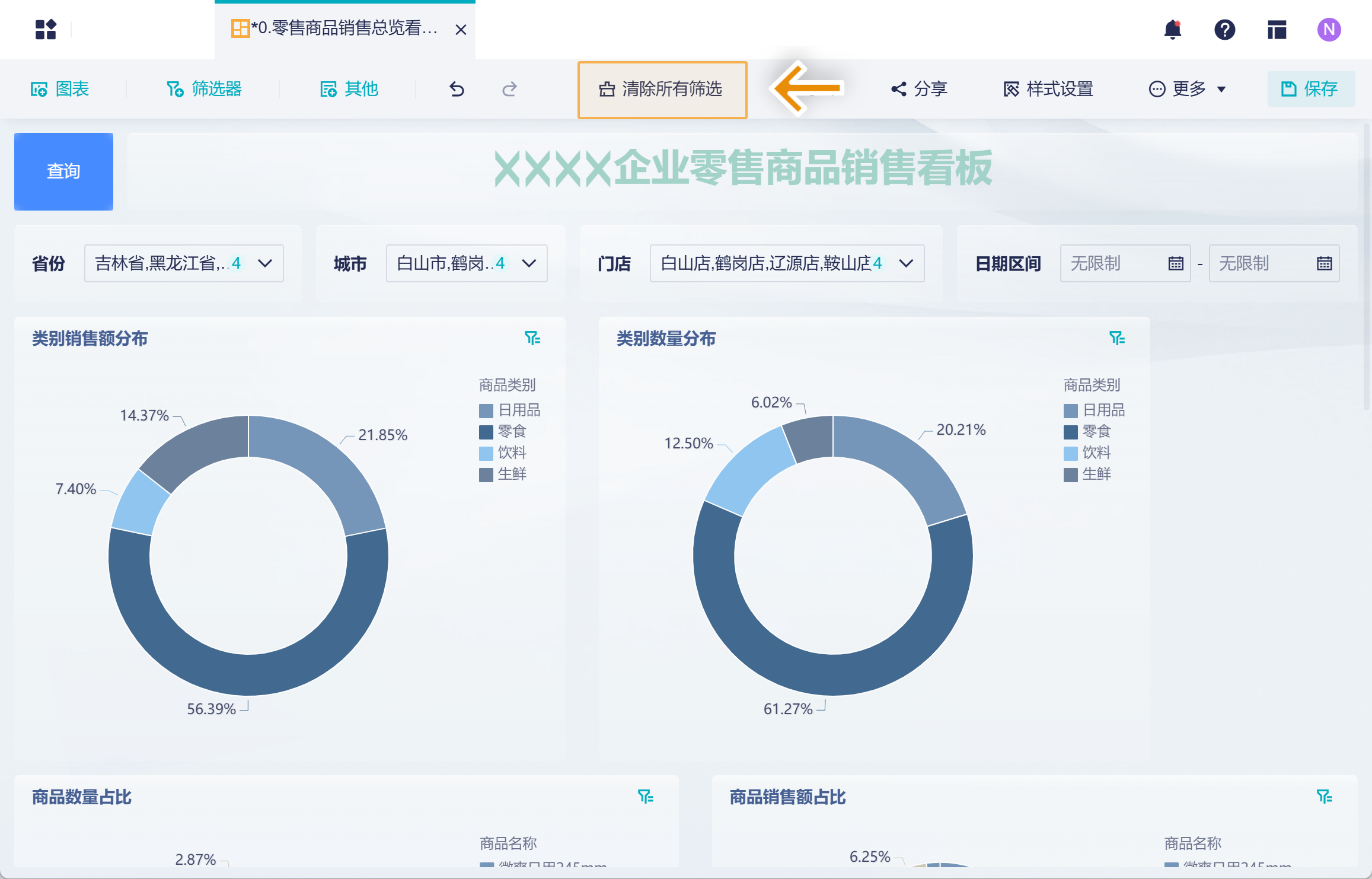Open filter icon on 商品数量占比 chart
Screen dimensions: 1372x879
point(645,797)
